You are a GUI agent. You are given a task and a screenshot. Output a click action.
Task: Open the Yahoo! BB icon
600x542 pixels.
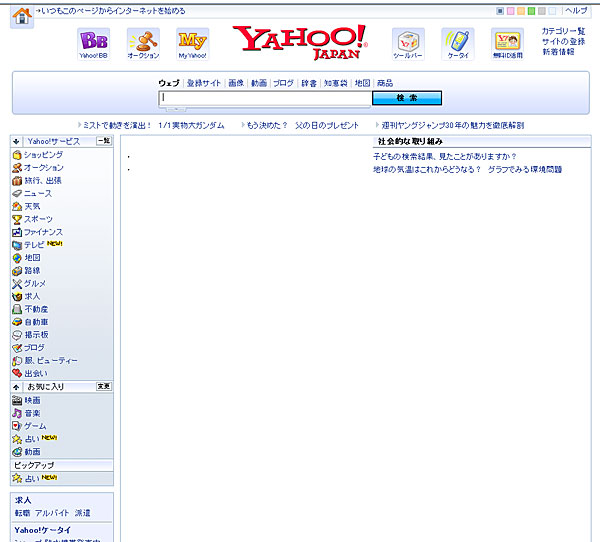(x=93, y=44)
